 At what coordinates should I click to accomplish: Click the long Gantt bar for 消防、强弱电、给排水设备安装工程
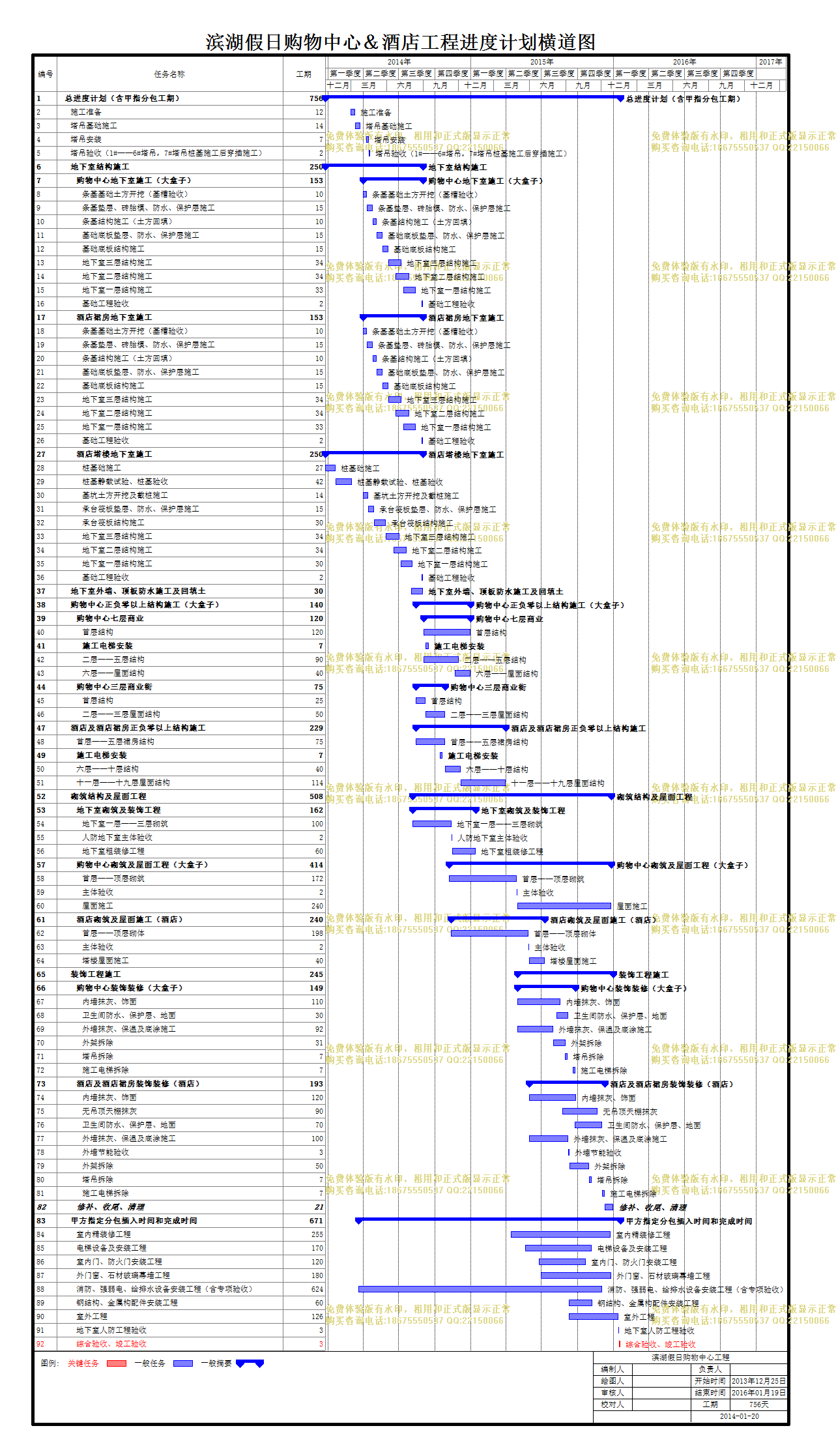480,1289
